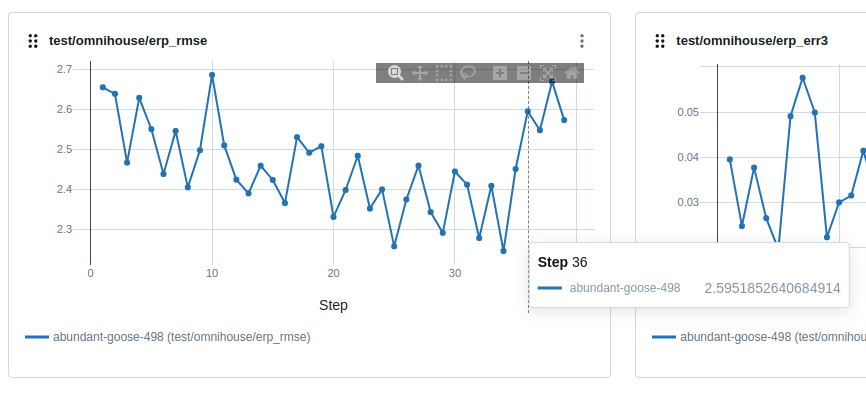This screenshot has height=396, width=866.
Task: Click the test/omnihouse/erp_rmse chart title
Action: click(x=128, y=41)
